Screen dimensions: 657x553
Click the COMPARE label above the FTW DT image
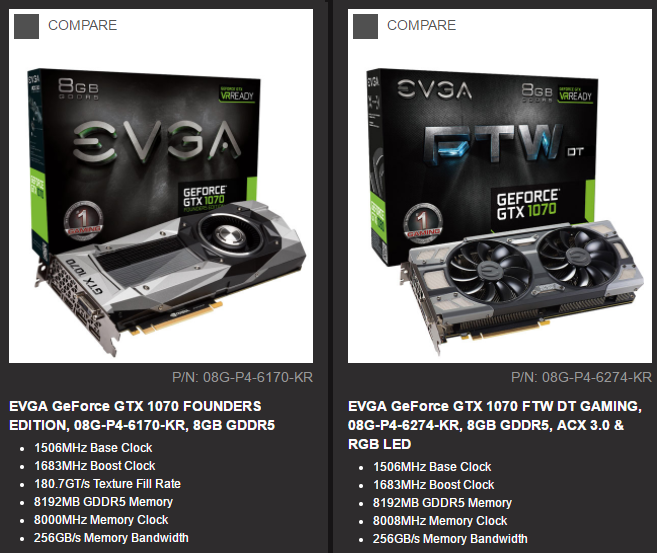[x=422, y=26]
